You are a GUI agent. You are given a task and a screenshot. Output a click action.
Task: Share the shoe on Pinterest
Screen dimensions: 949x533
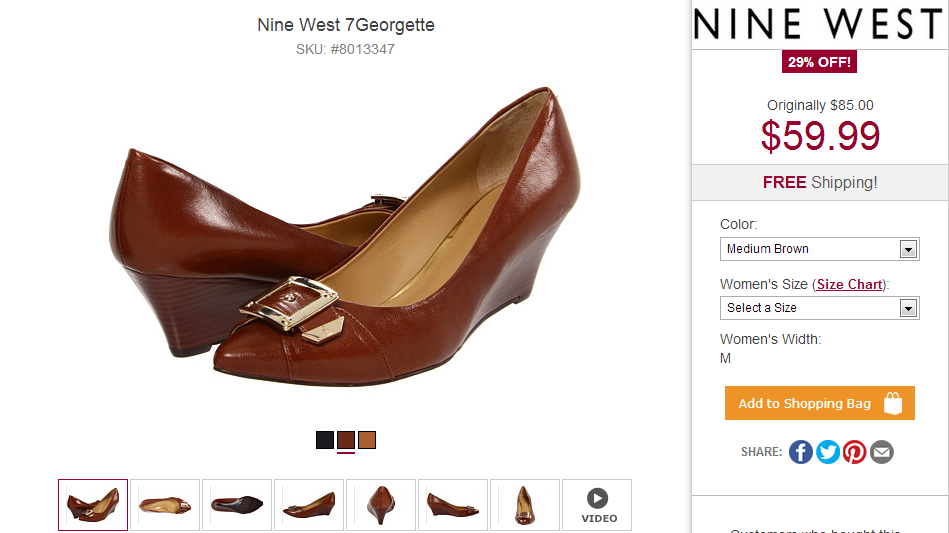pyautogui.click(x=855, y=452)
